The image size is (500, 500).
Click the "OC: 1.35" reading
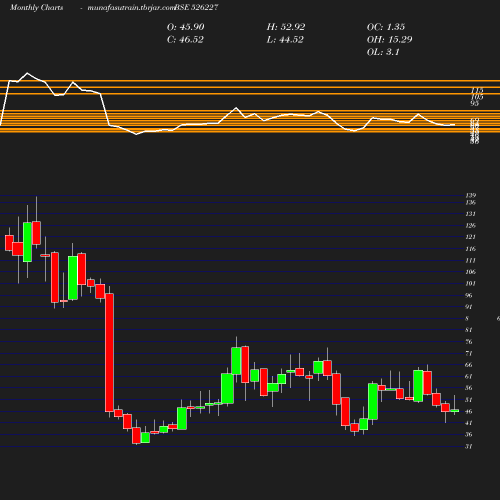click(386, 27)
